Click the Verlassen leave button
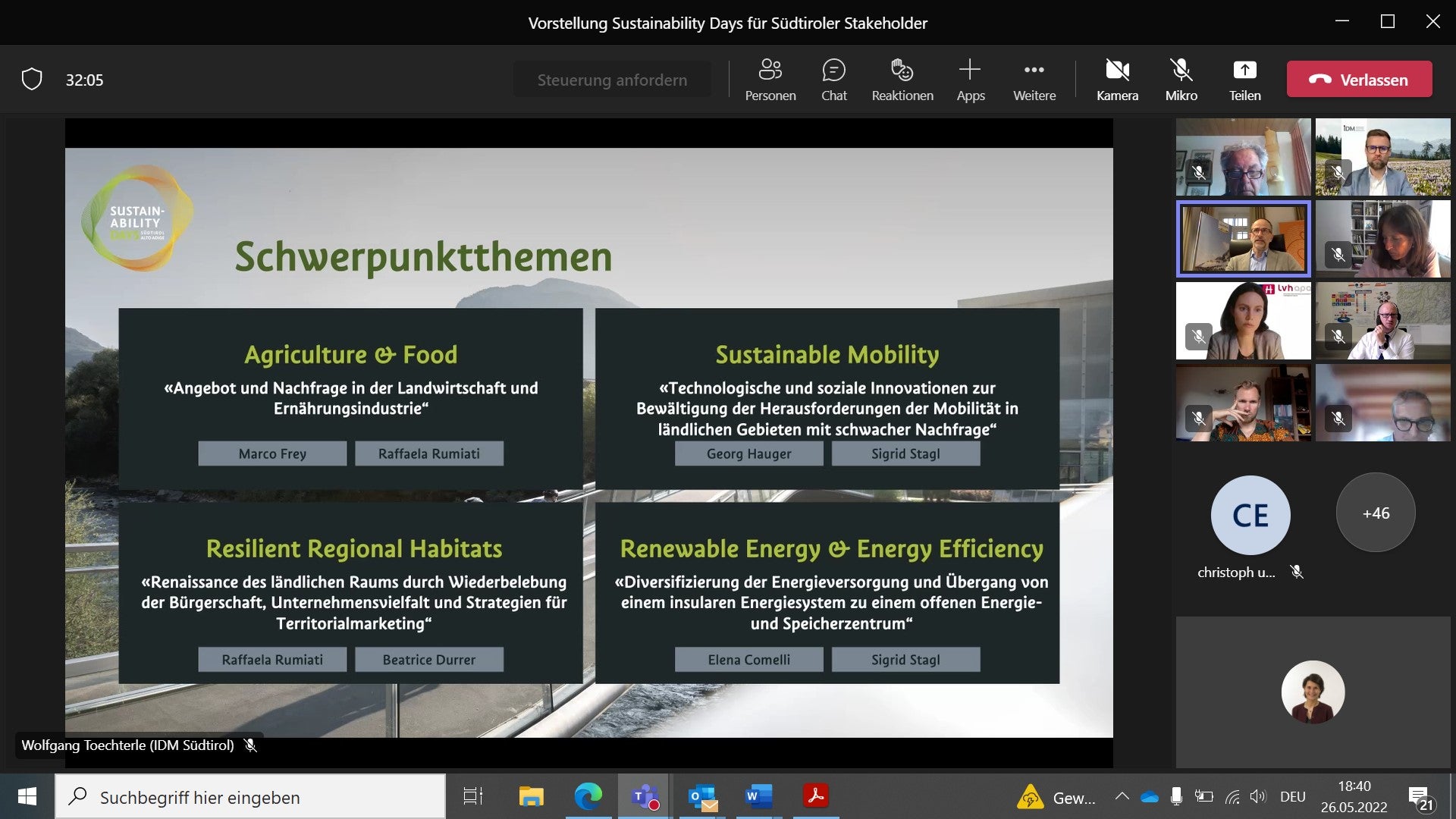The height and width of the screenshot is (819, 1456). [x=1359, y=80]
